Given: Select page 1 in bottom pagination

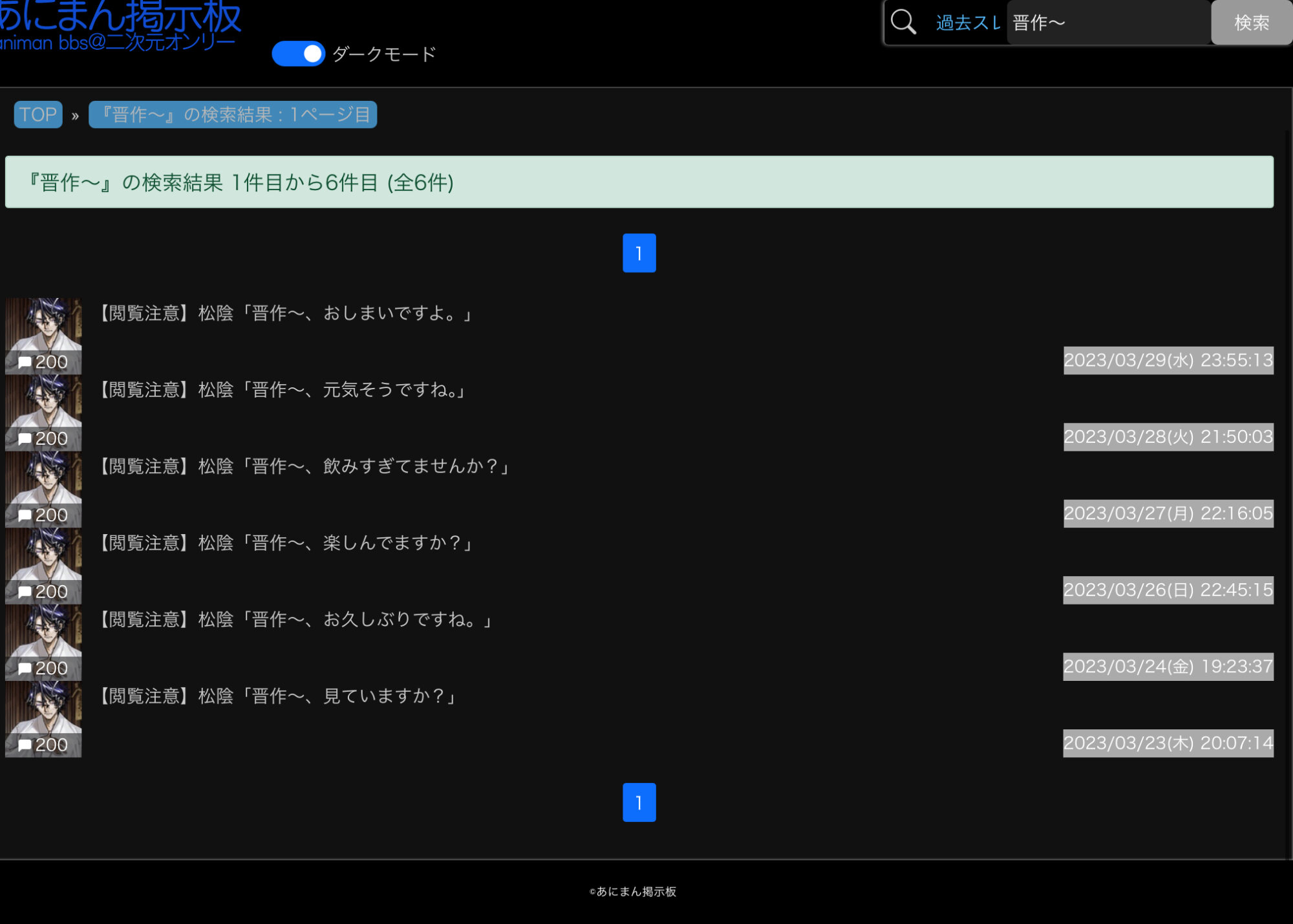Looking at the screenshot, I should tap(639, 802).
